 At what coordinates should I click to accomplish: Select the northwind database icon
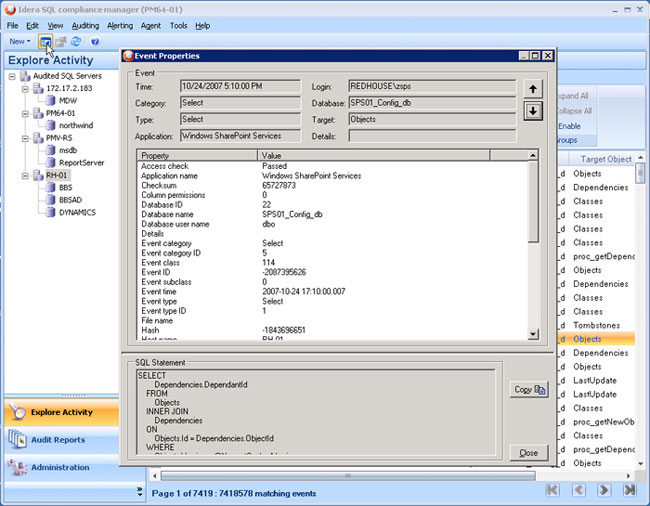point(50,125)
